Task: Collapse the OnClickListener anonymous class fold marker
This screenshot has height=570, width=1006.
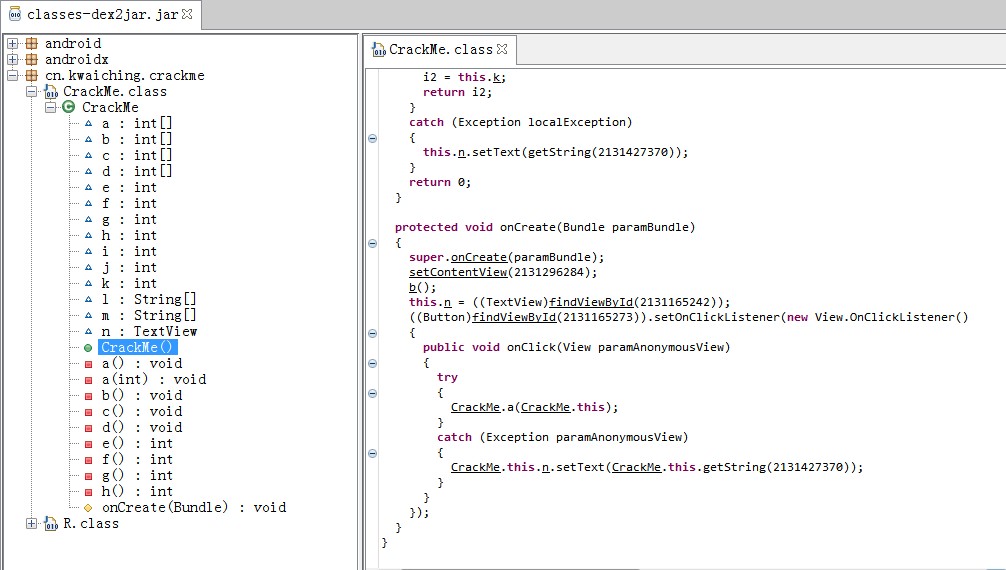Action: pos(372,333)
